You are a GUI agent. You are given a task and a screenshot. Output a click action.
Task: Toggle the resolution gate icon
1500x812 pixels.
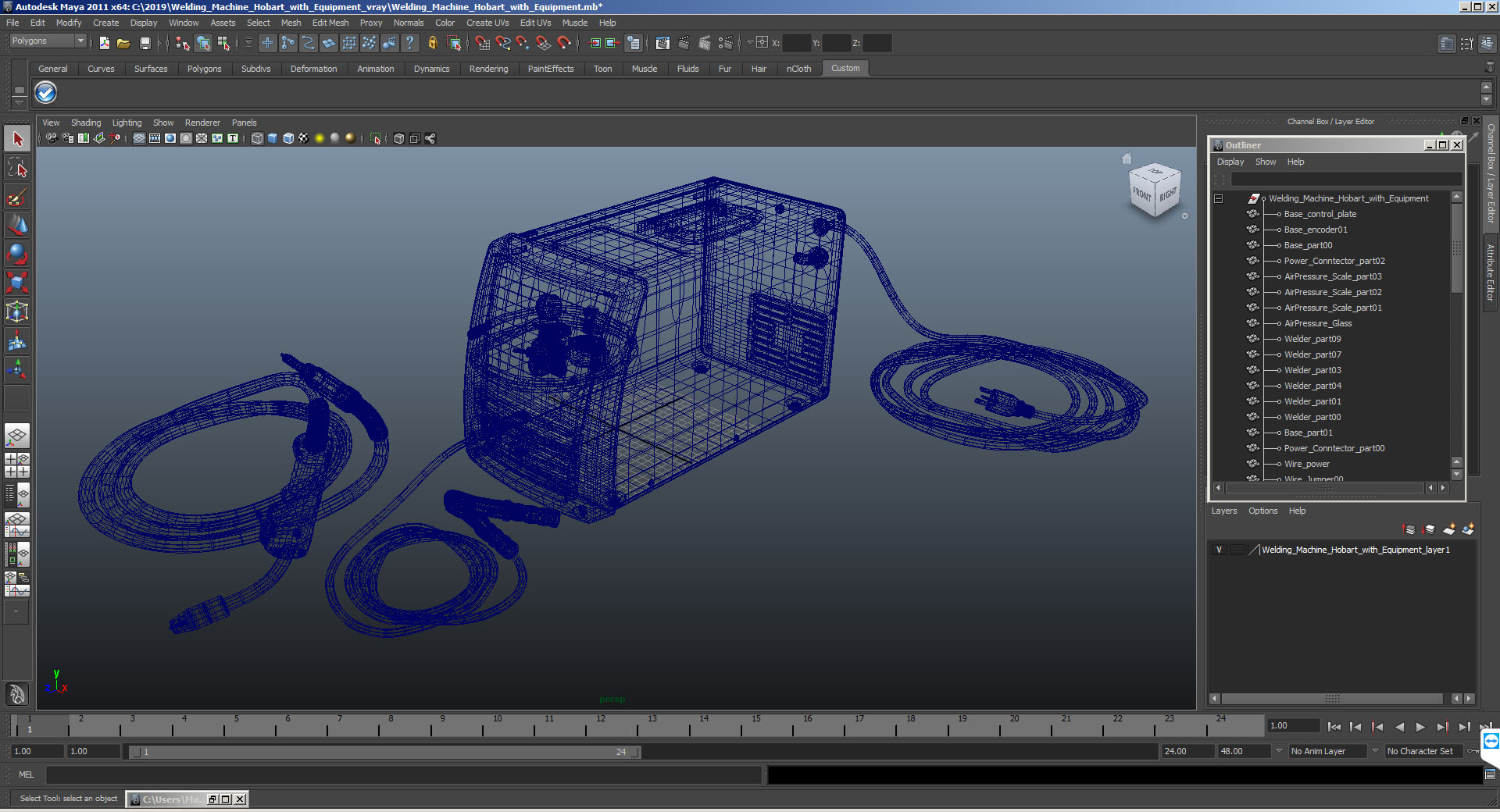coord(170,138)
